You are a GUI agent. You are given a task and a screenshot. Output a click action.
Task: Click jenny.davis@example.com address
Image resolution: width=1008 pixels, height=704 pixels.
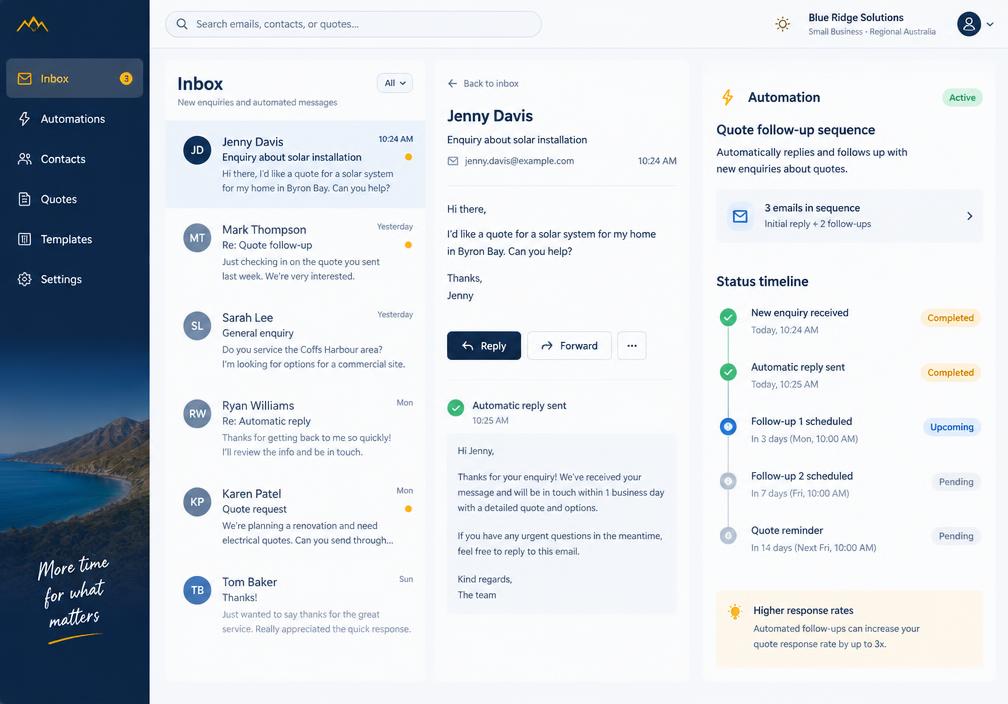click(x=519, y=161)
